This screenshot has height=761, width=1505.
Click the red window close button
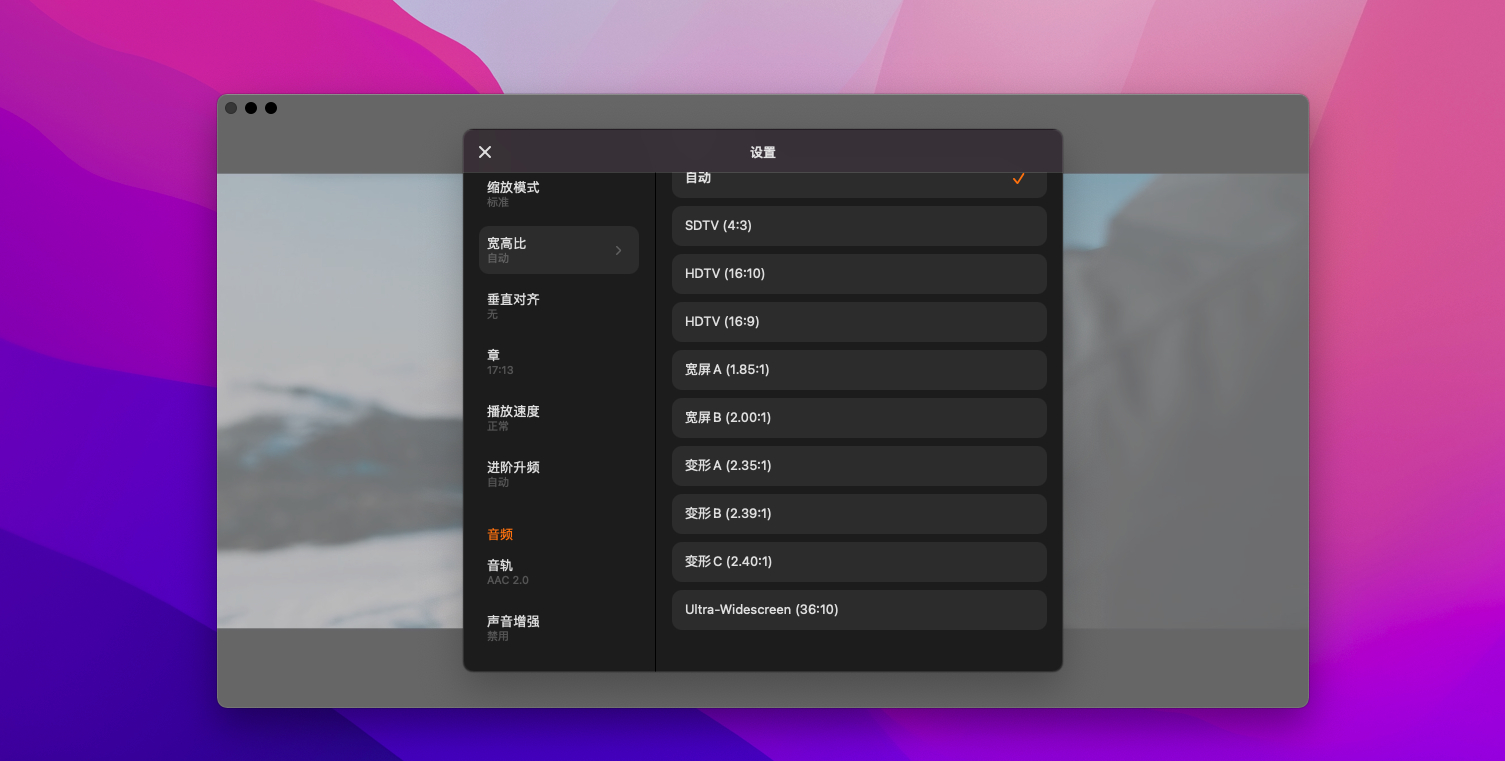[x=231, y=108]
